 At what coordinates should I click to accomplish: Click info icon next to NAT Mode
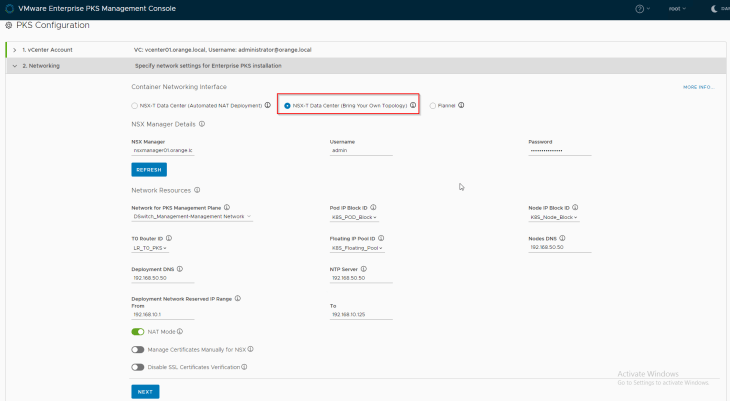[x=180, y=331]
